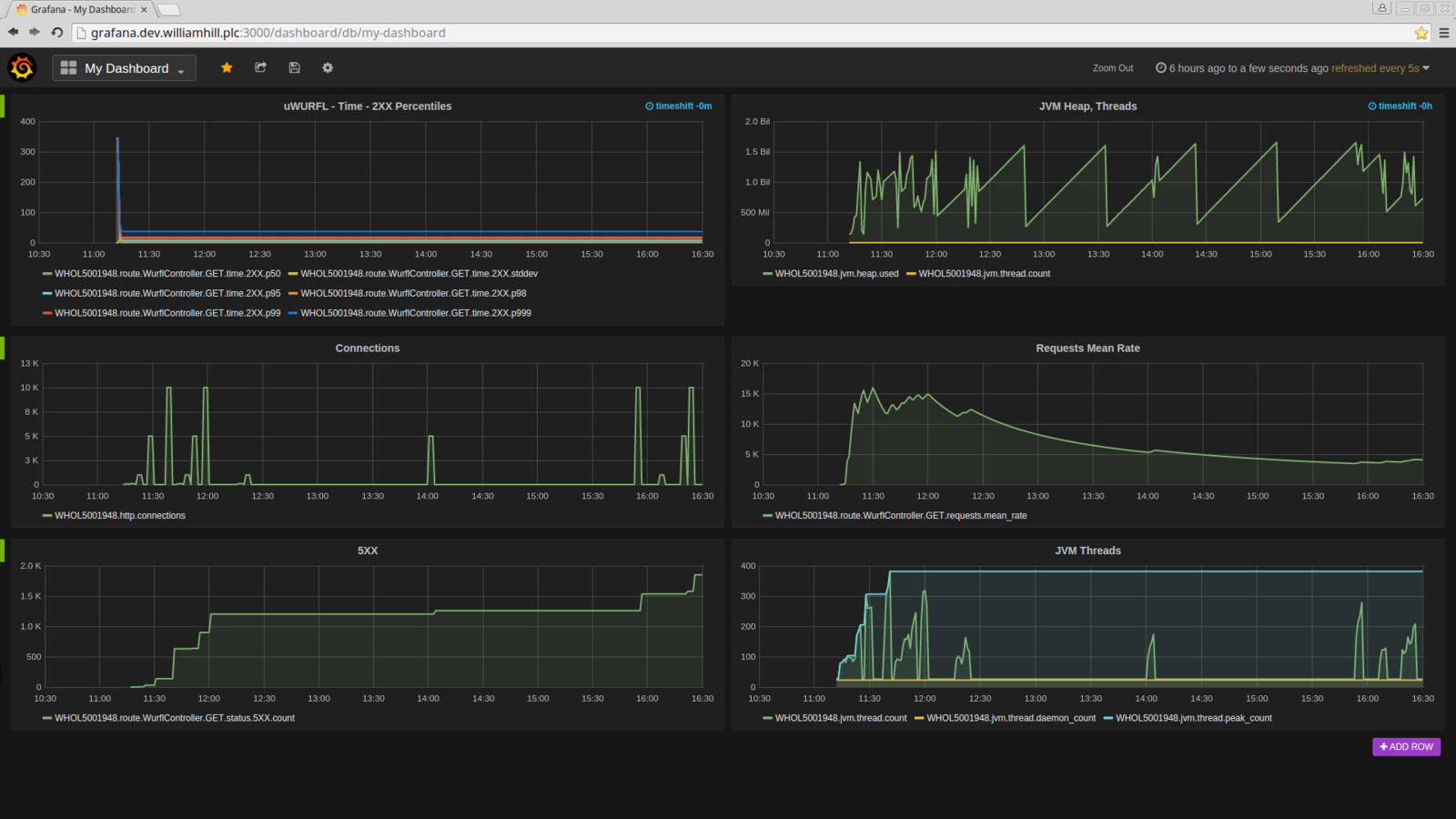Open JVM Heap, Threads panel title menu
This screenshot has width=1456, height=819.
point(1087,106)
